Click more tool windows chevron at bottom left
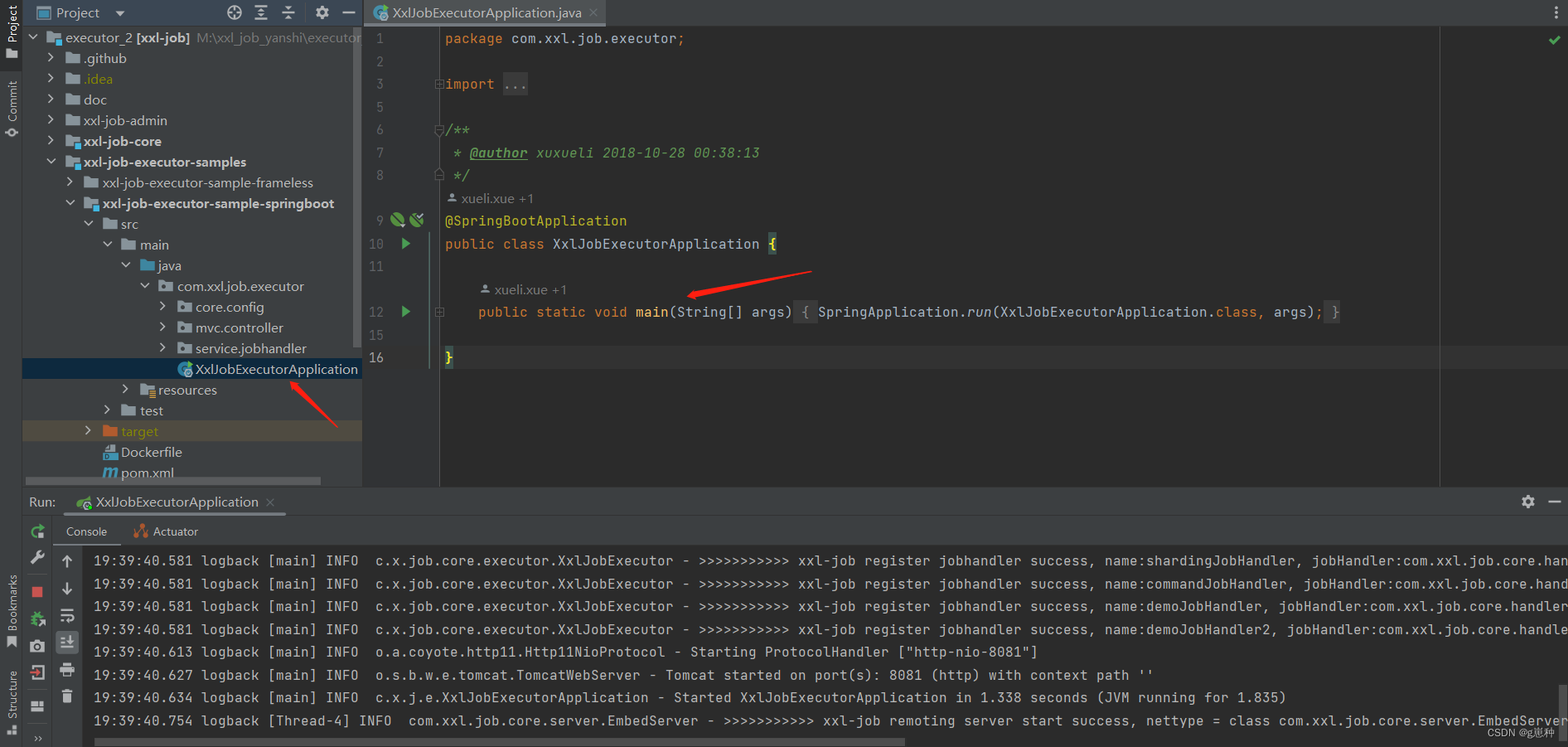 tap(37, 738)
